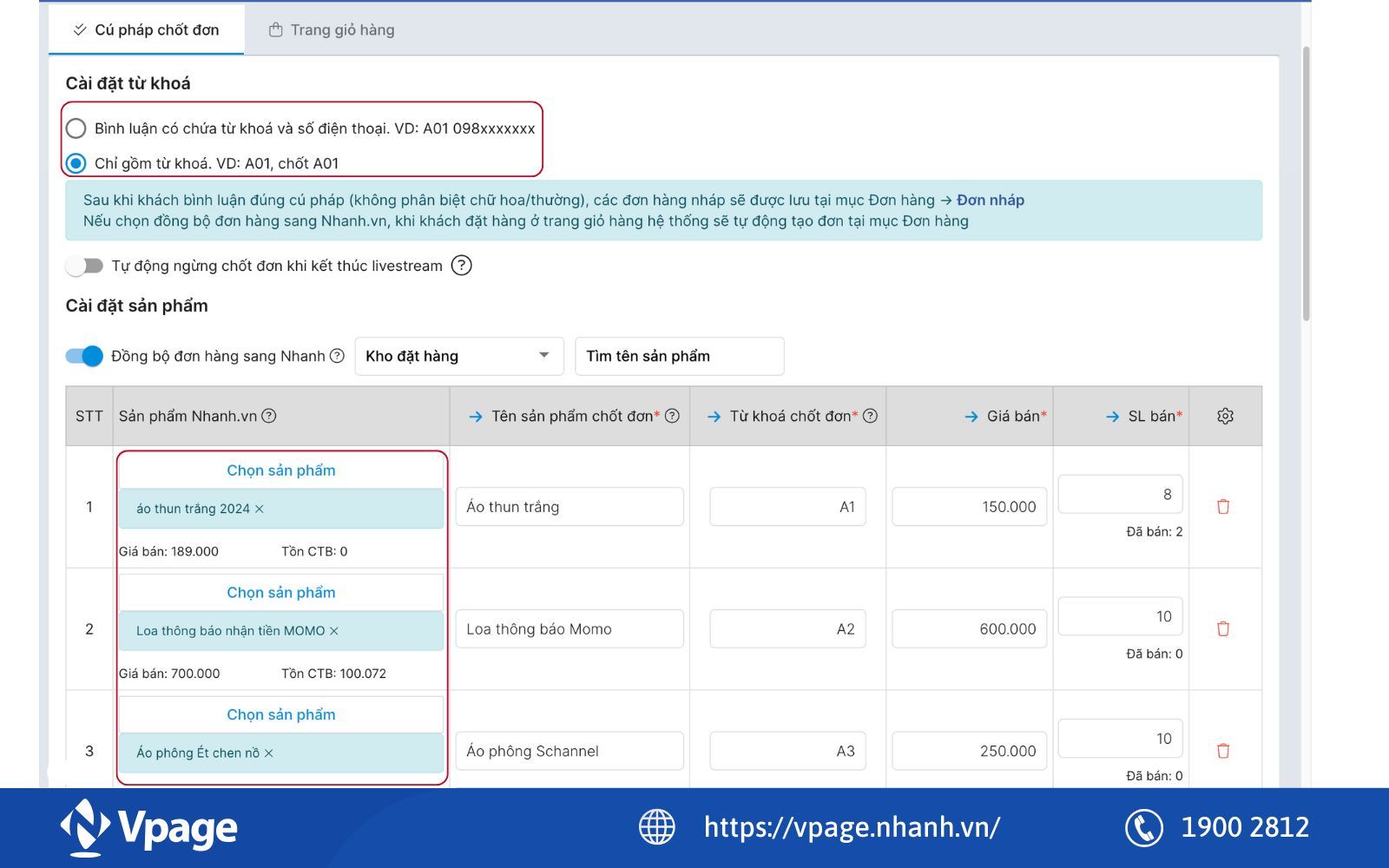This screenshot has height=868, width=1389.
Task: Edit the 250.000 price field
Action: pyautogui.click(x=969, y=752)
